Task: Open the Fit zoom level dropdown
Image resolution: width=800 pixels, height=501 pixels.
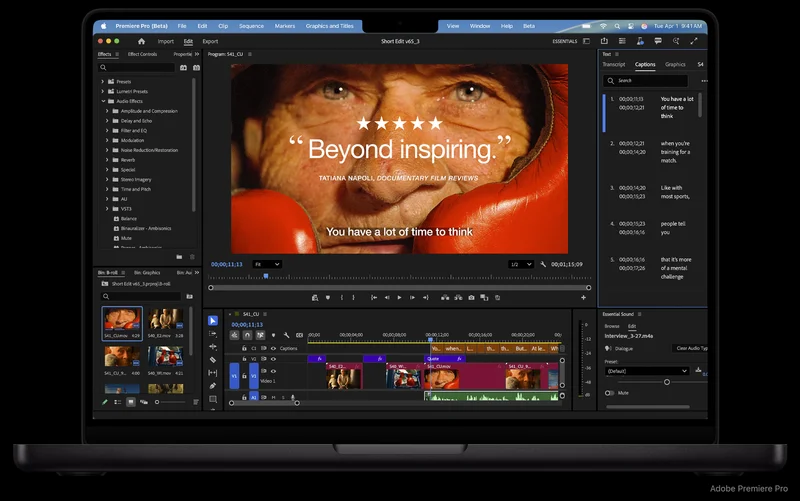Action: point(267,264)
